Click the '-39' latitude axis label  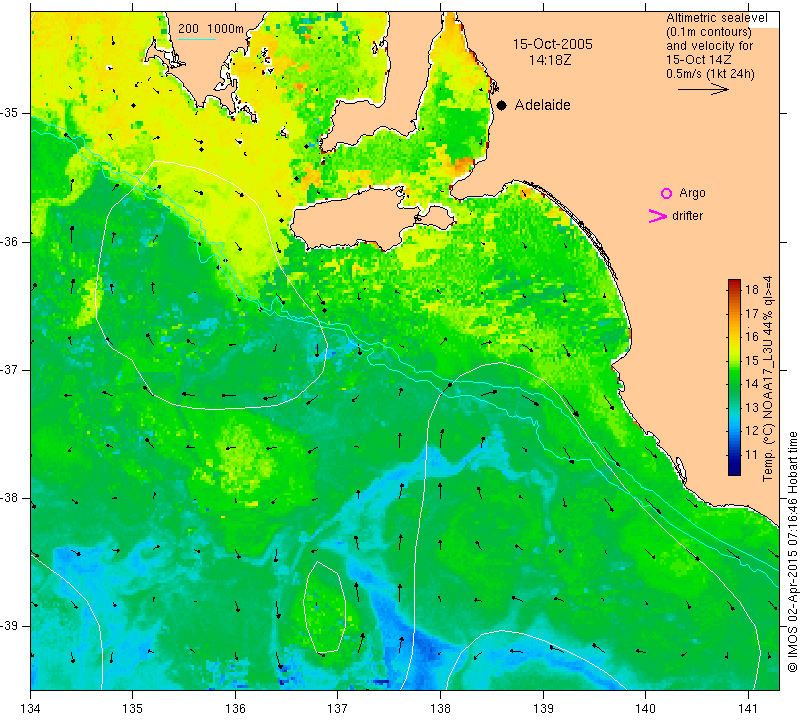click(9, 626)
